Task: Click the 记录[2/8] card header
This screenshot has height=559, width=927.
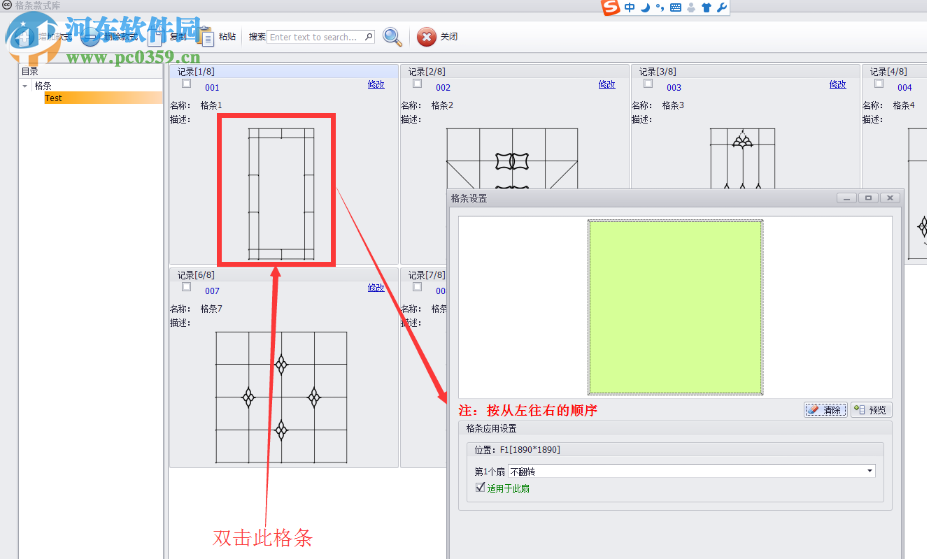Action: point(514,72)
